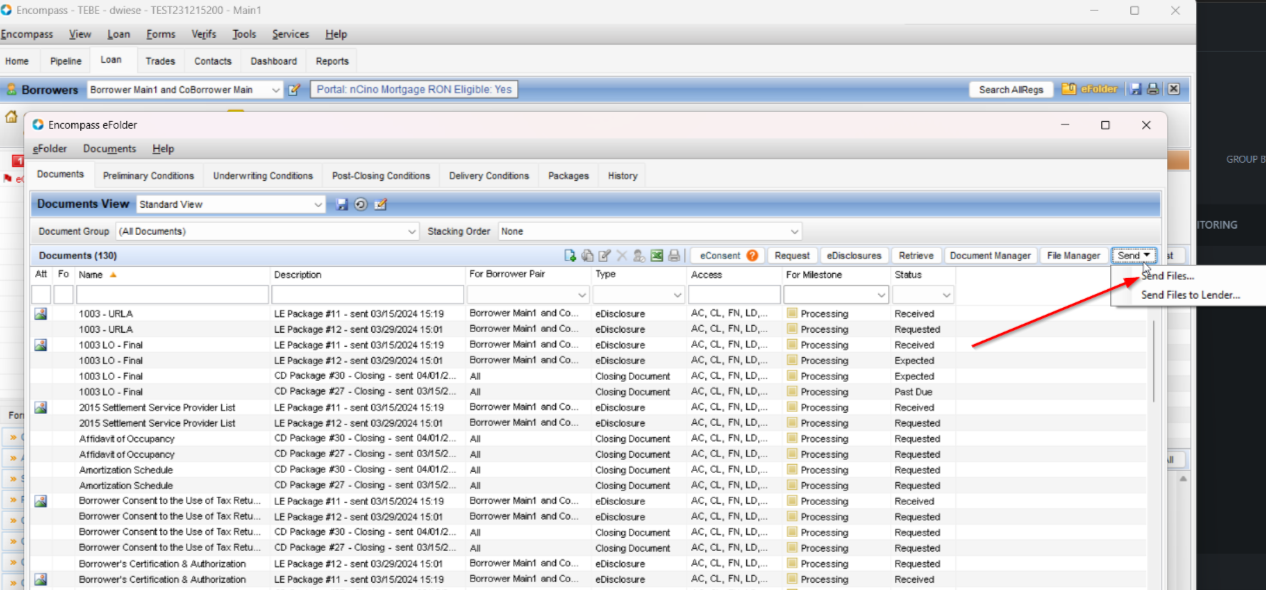Click the eConsent button
1266x590 pixels.
(x=728, y=256)
